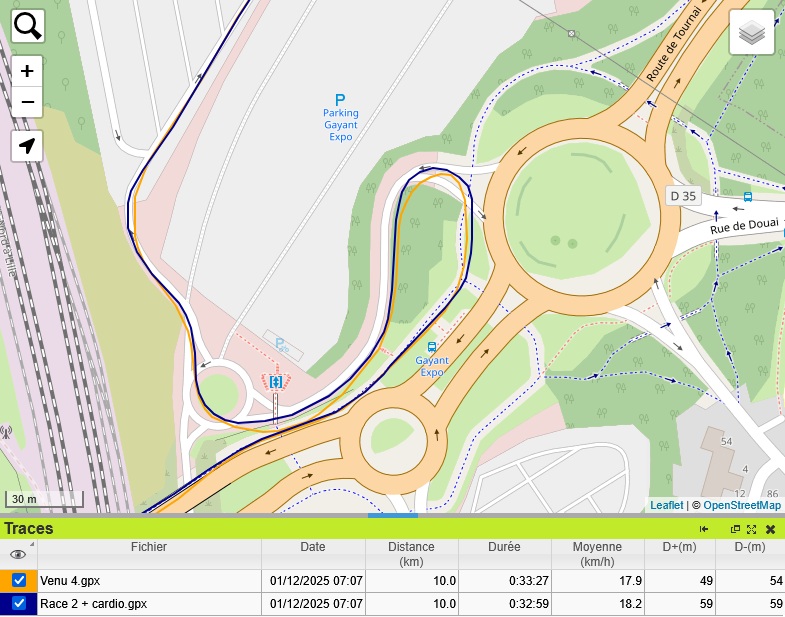Uncheck the Race 2 + cardio.gpx checkbox
Viewport: 785px width, 617px height.
tap(19, 603)
